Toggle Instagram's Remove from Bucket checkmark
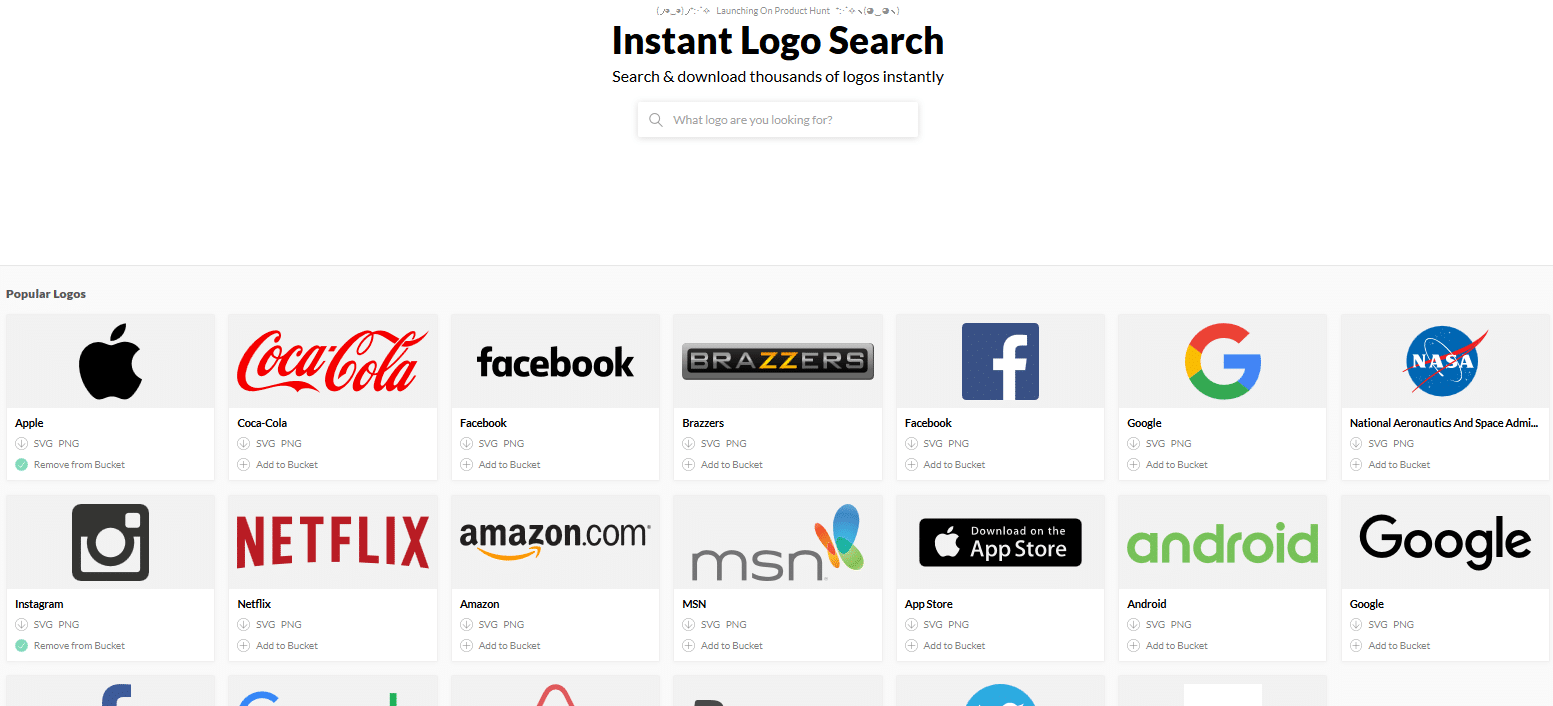The image size is (1553, 706). click(21, 645)
